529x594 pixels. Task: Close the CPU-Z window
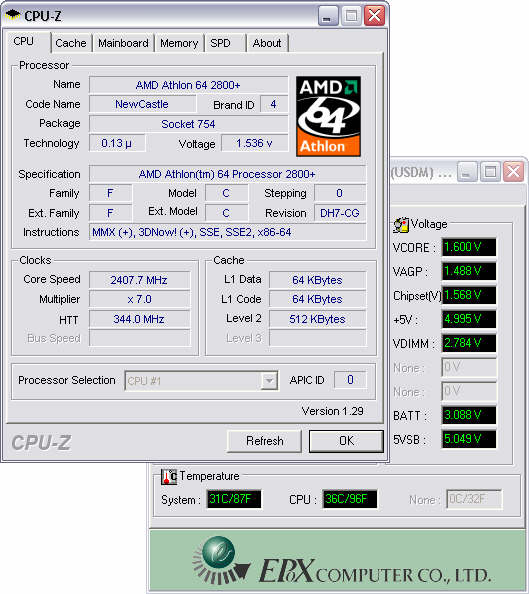tap(374, 16)
